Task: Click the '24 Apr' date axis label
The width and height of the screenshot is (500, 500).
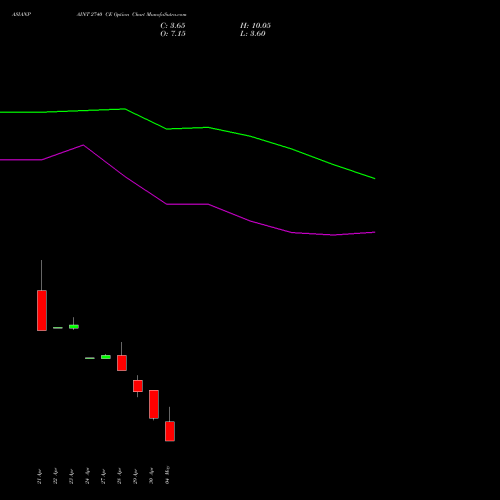Action: [x=87, y=476]
